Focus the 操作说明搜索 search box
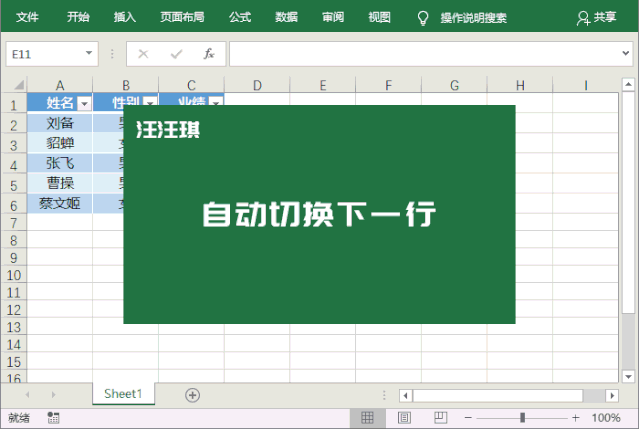639x429 pixels. 474,18
